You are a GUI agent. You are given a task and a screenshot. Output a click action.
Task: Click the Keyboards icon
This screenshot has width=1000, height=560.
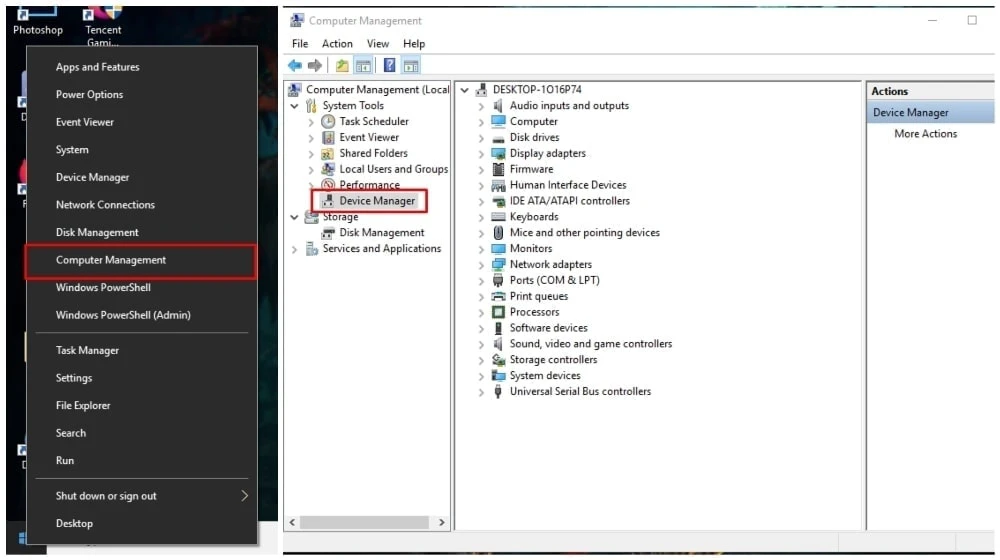[x=498, y=217]
